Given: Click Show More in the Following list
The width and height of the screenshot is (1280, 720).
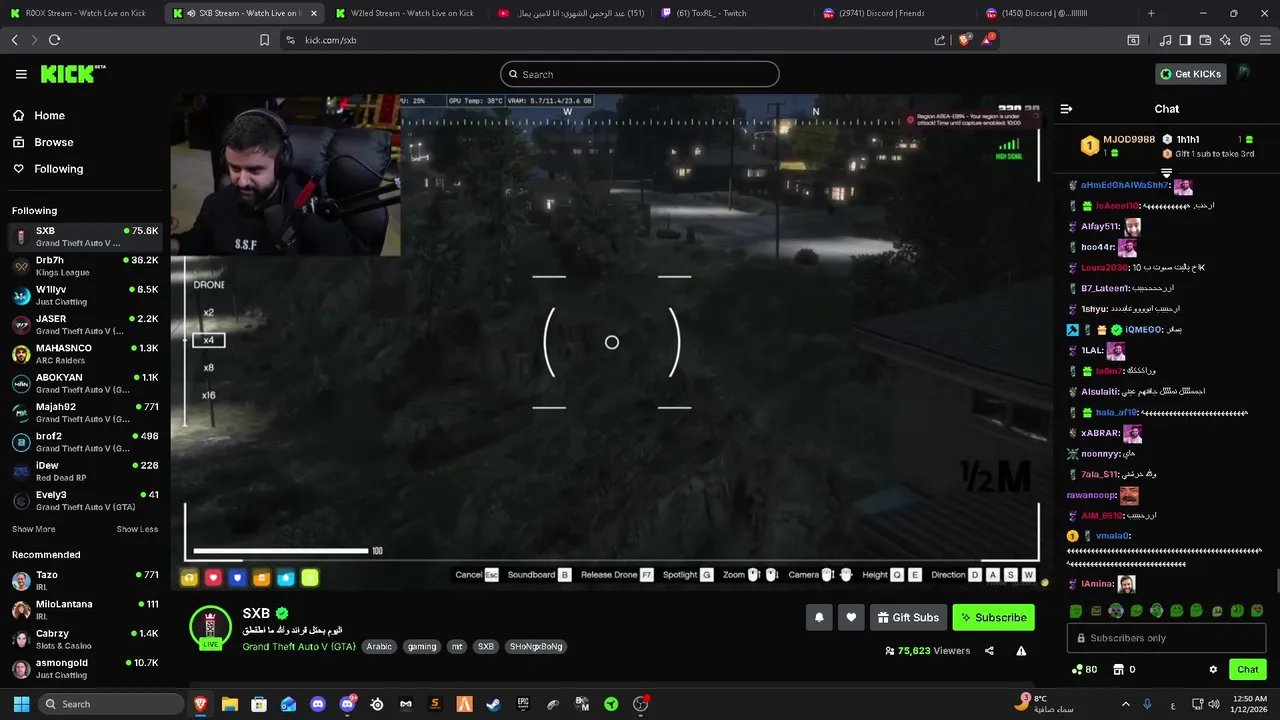Looking at the screenshot, I should tap(33, 529).
